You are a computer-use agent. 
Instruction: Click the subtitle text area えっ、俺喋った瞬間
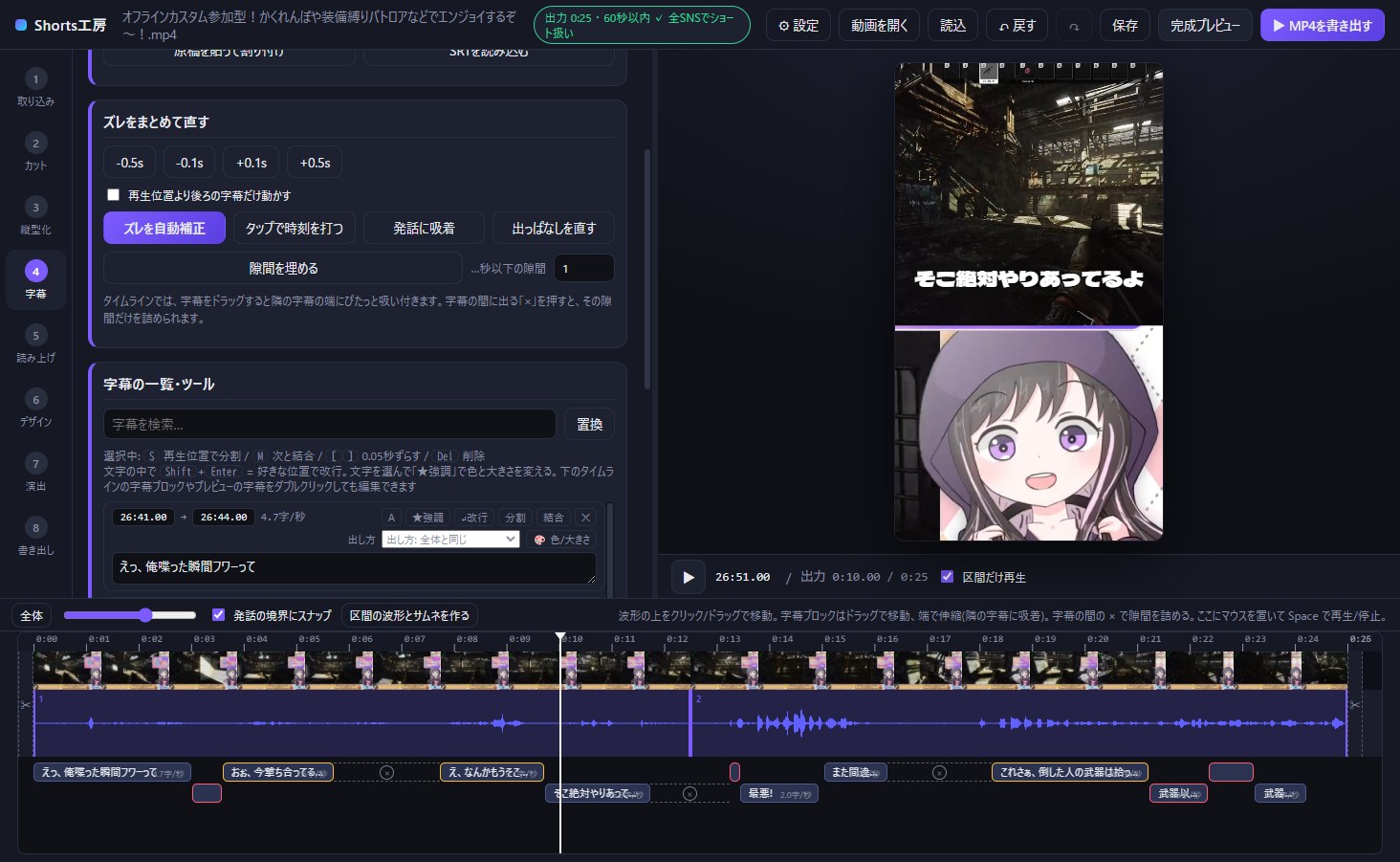click(354, 567)
